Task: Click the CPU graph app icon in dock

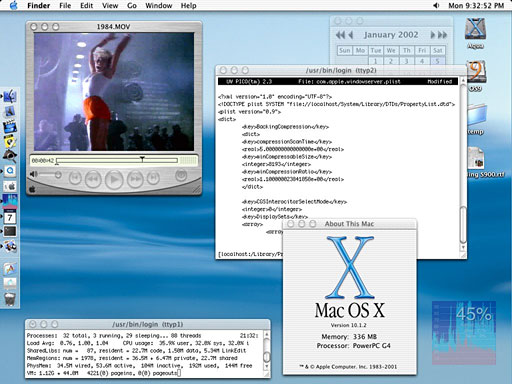Action: click(10, 201)
